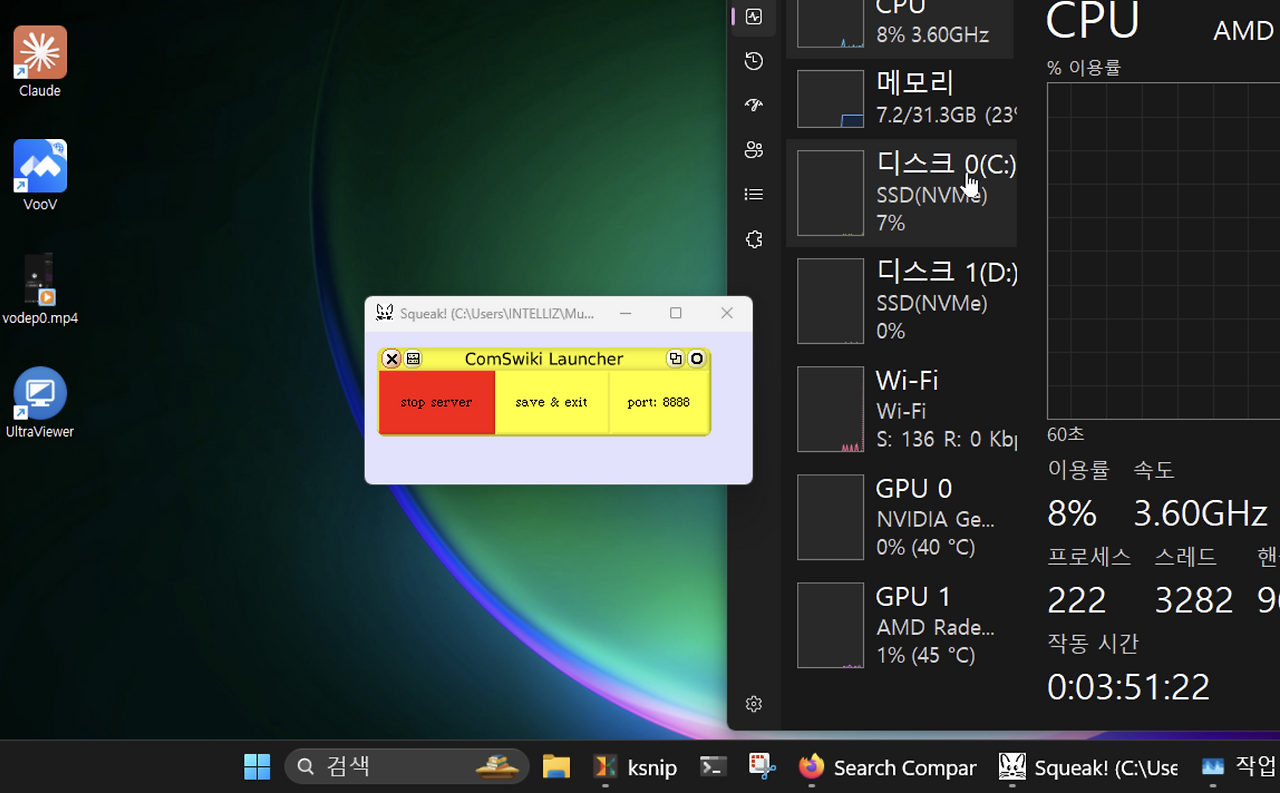Viewport: 1280px width, 793px height.
Task: Open Task Manager settings gear
Action: (x=754, y=704)
